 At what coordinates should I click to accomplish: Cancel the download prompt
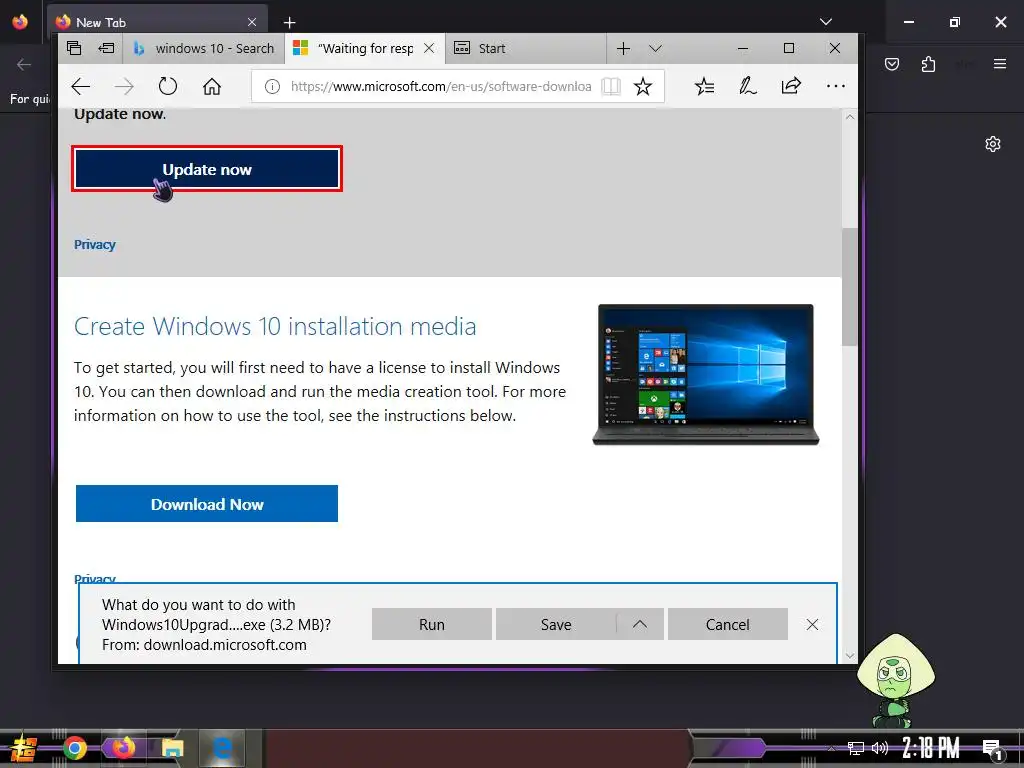728,624
